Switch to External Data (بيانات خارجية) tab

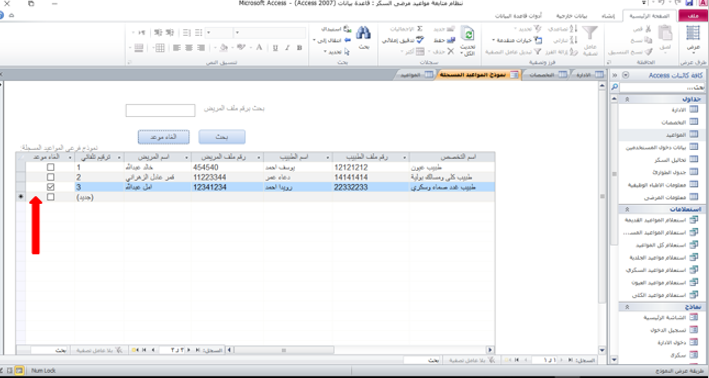[x=572, y=16]
